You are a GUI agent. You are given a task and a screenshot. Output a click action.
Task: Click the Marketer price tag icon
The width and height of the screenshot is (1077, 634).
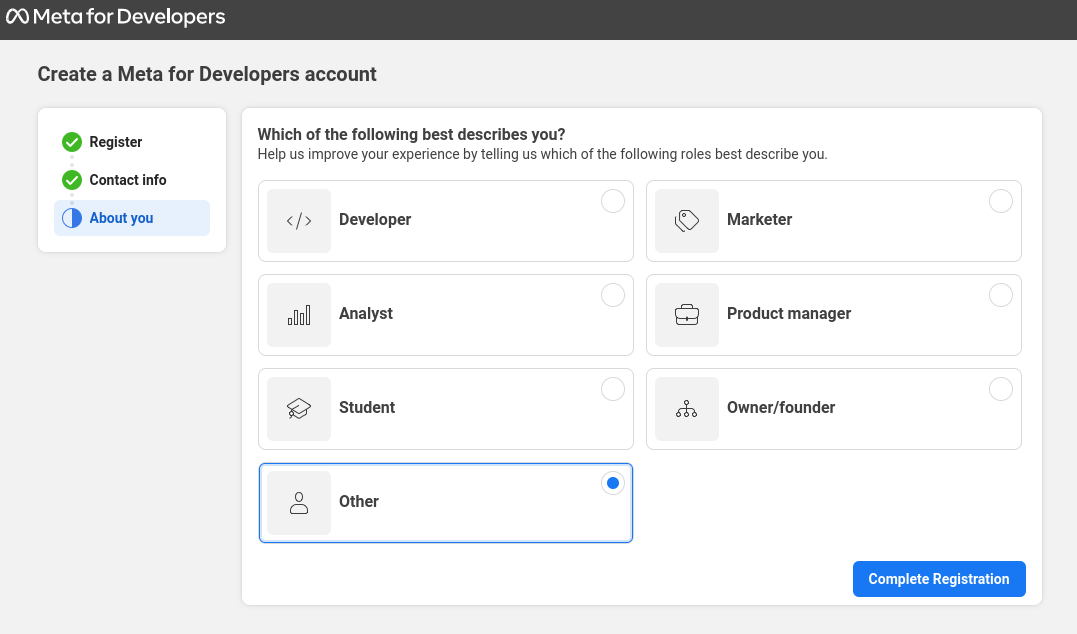click(687, 221)
